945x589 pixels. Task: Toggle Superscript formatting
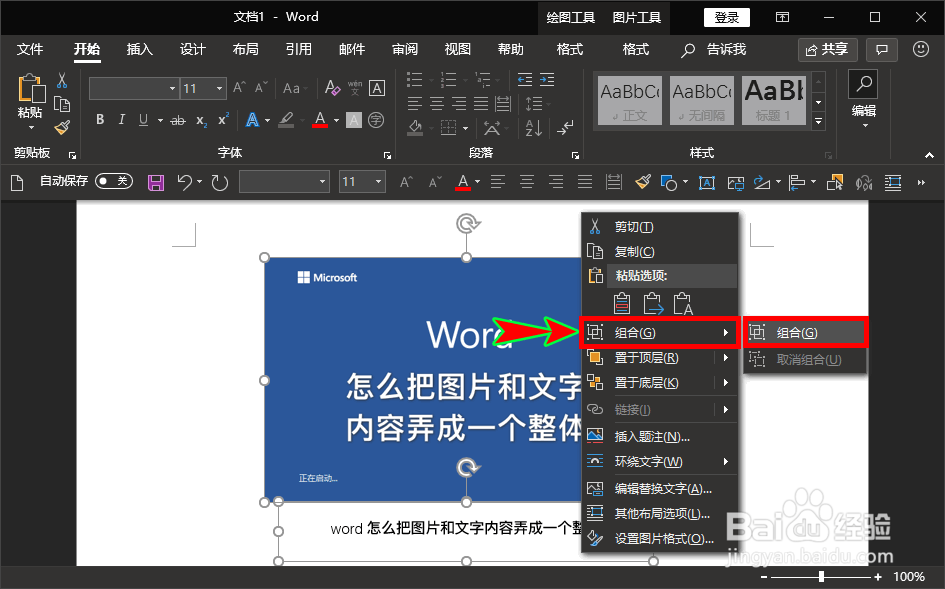(x=223, y=119)
